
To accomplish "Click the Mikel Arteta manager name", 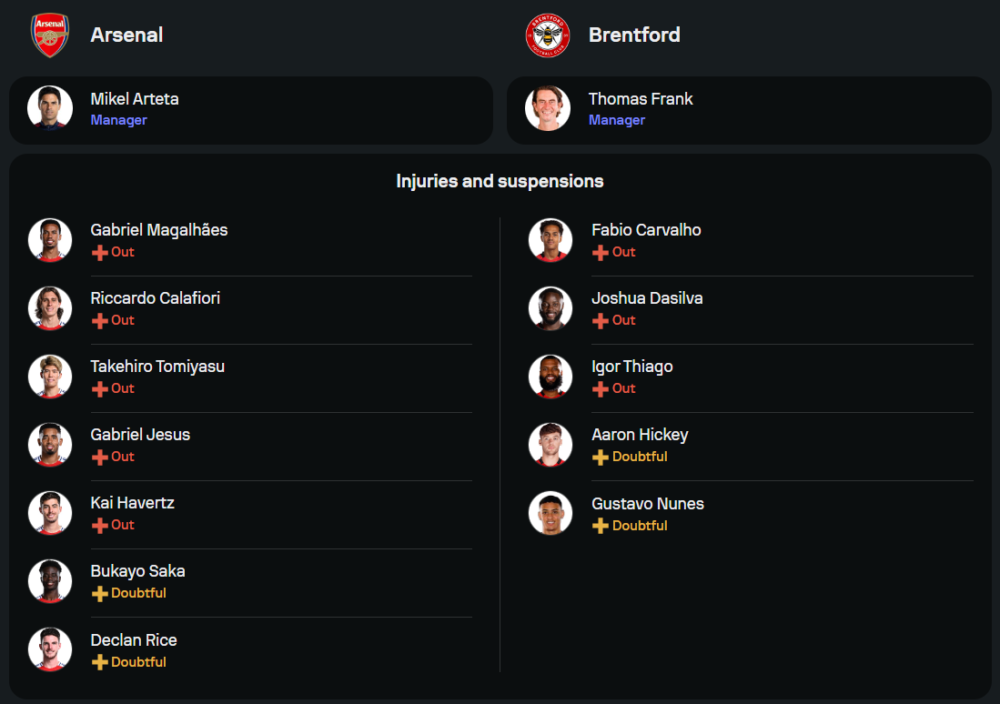I will coord(135,99).
